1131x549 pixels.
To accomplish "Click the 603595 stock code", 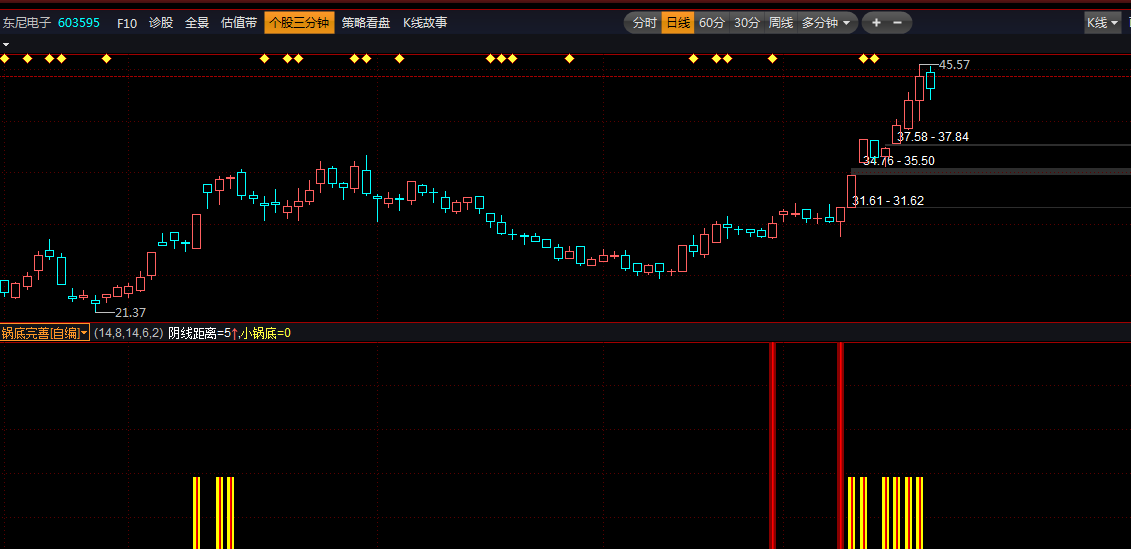I will tap(79, 23).
